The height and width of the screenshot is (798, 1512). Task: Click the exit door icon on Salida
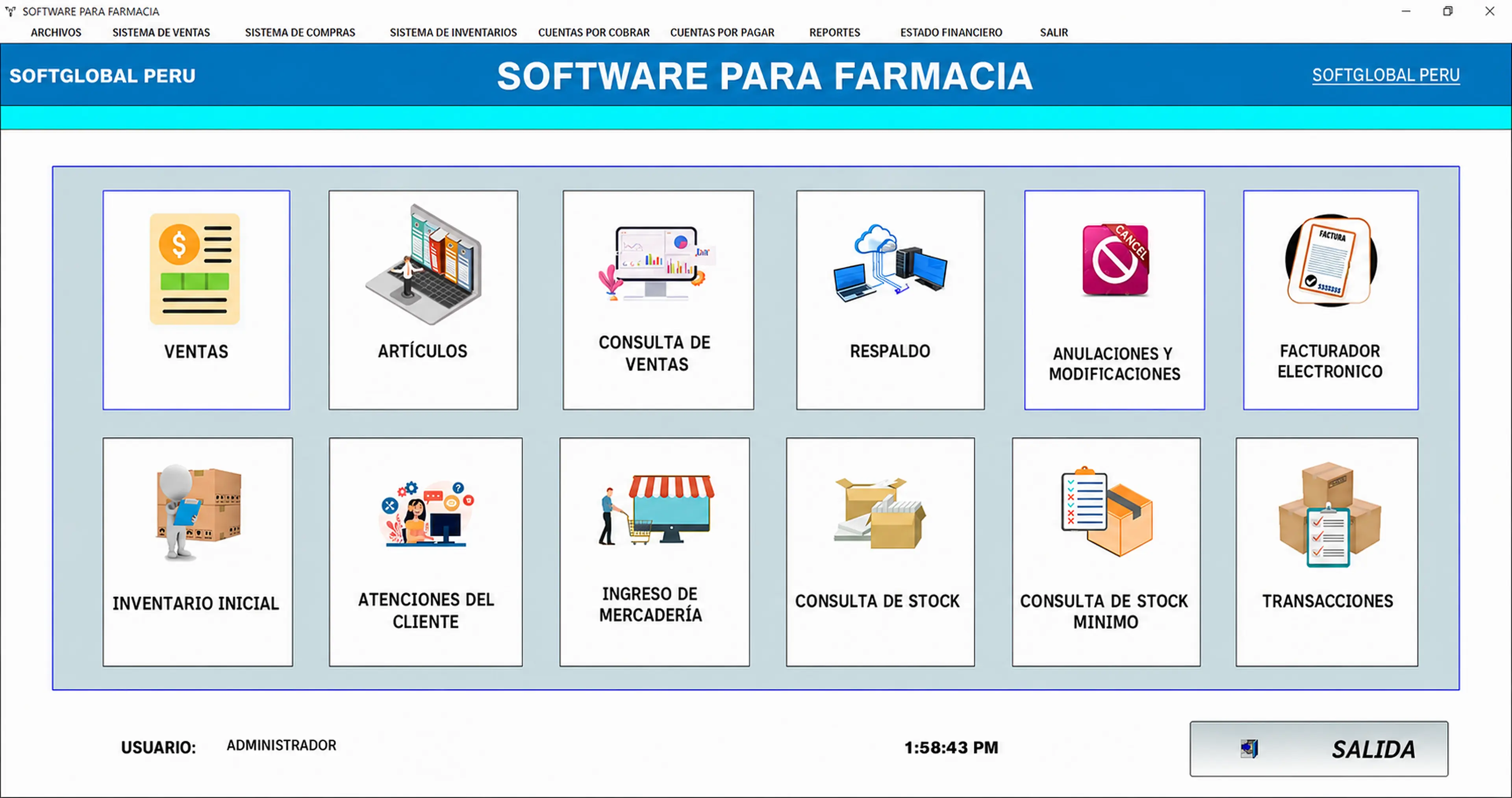pos(1249,749)
